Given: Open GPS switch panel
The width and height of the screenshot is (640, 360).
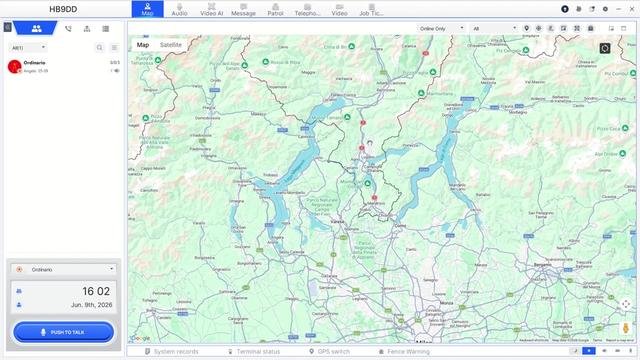Looking at the screenshot, I should (329, 351).
